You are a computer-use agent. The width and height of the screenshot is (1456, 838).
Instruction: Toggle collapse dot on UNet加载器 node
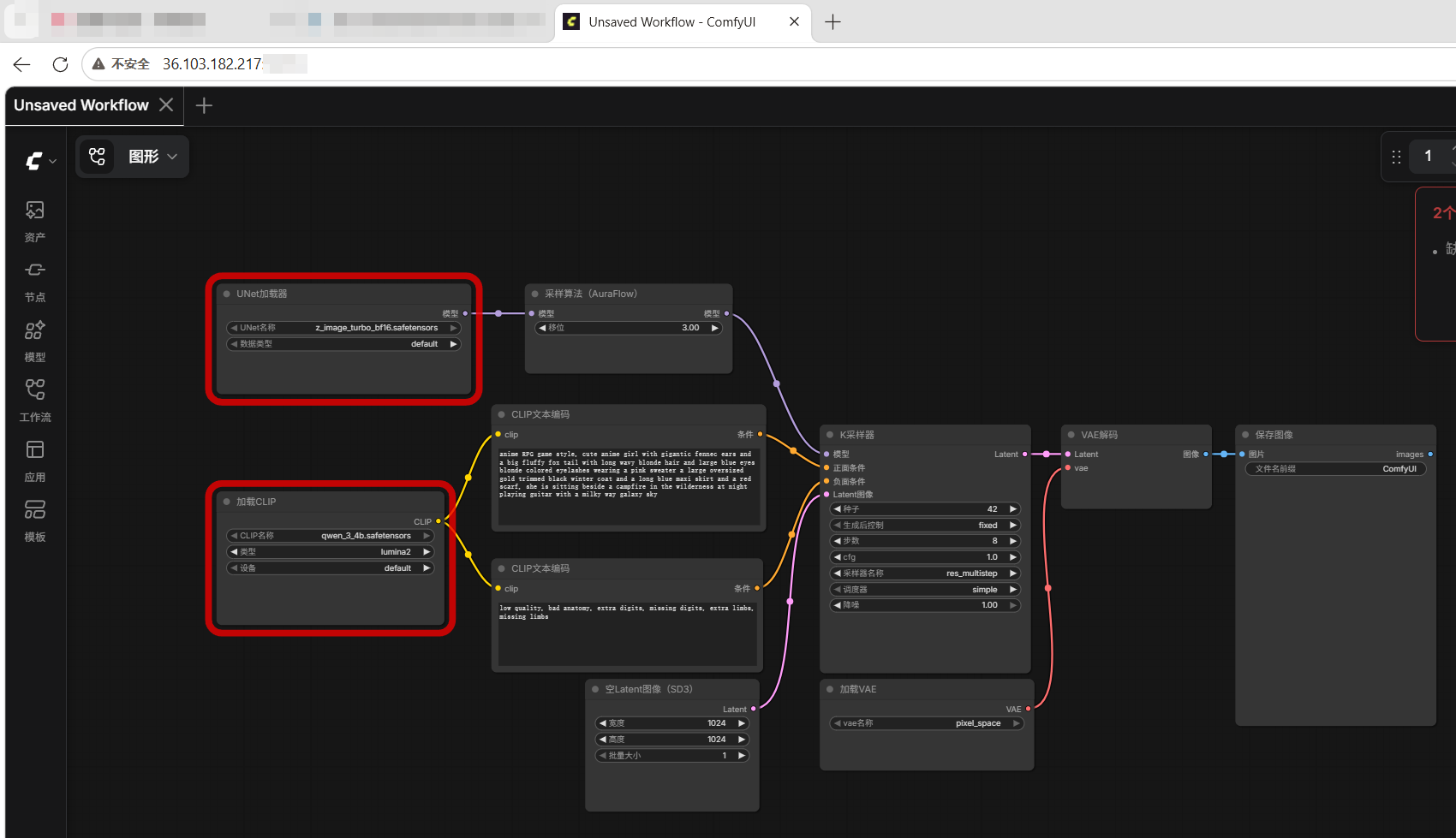point(227,294)
